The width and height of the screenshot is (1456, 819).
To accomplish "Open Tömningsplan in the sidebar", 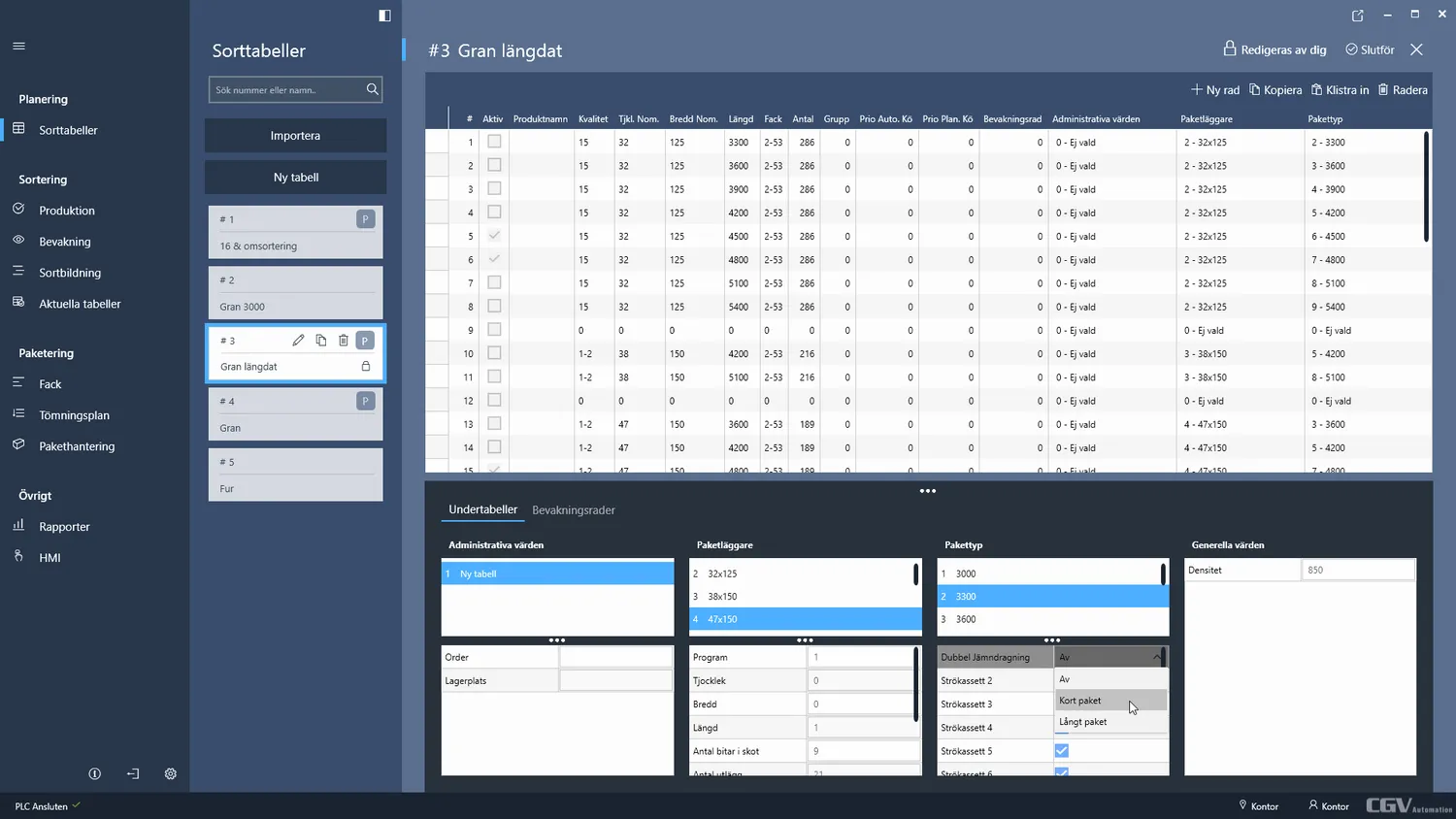I will tap(74, 415).
